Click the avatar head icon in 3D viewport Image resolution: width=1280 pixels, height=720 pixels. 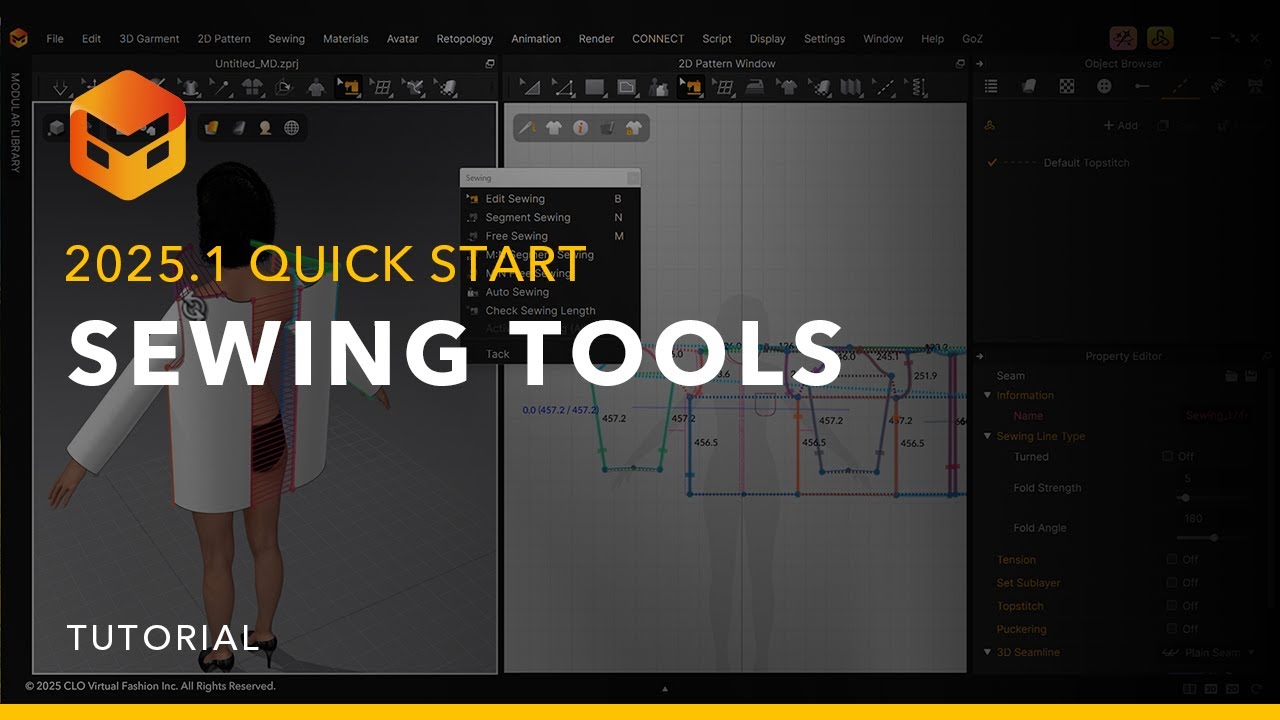265,127
